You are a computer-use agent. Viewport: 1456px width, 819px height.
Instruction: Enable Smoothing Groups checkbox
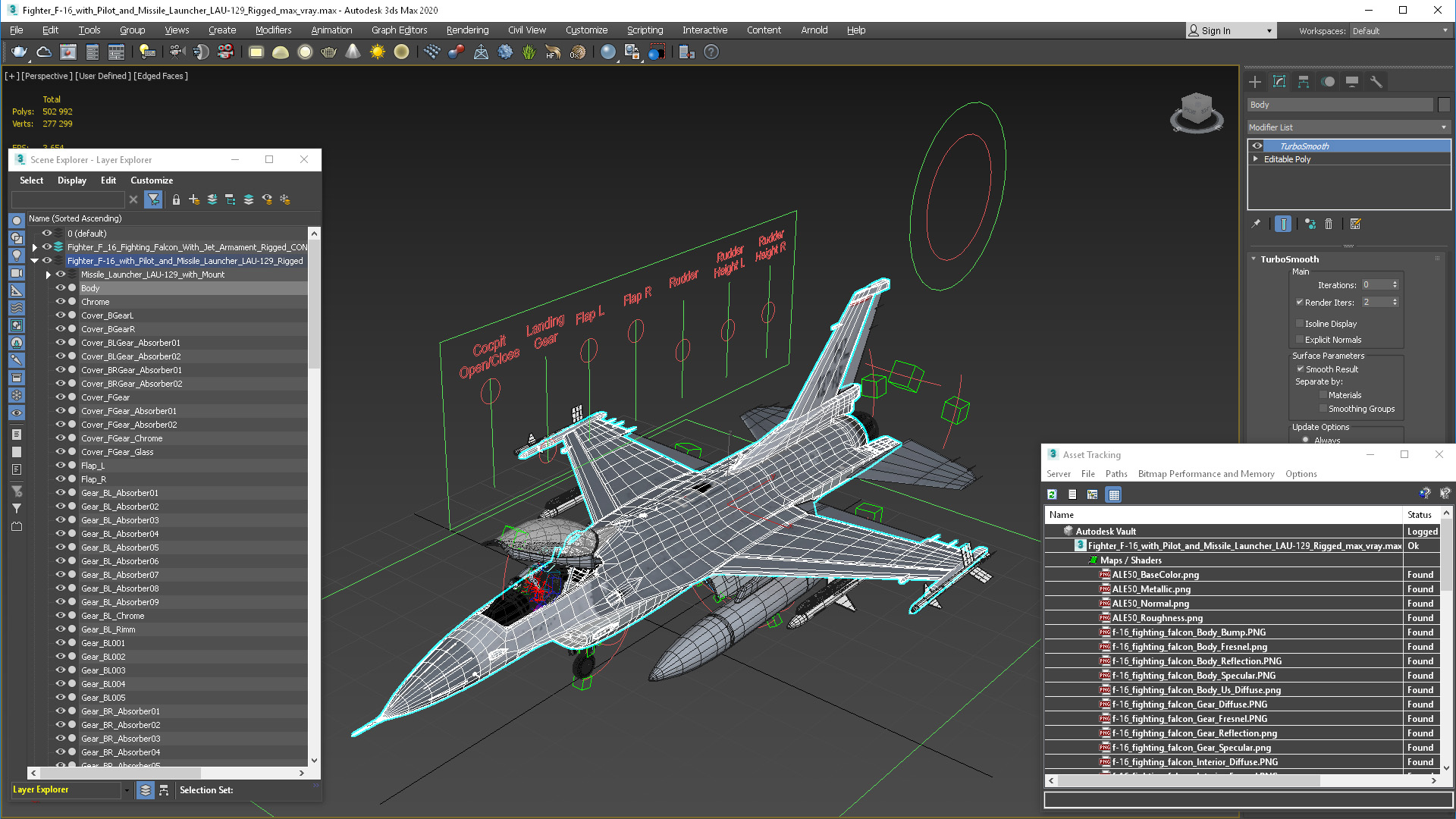(1323, 409)
